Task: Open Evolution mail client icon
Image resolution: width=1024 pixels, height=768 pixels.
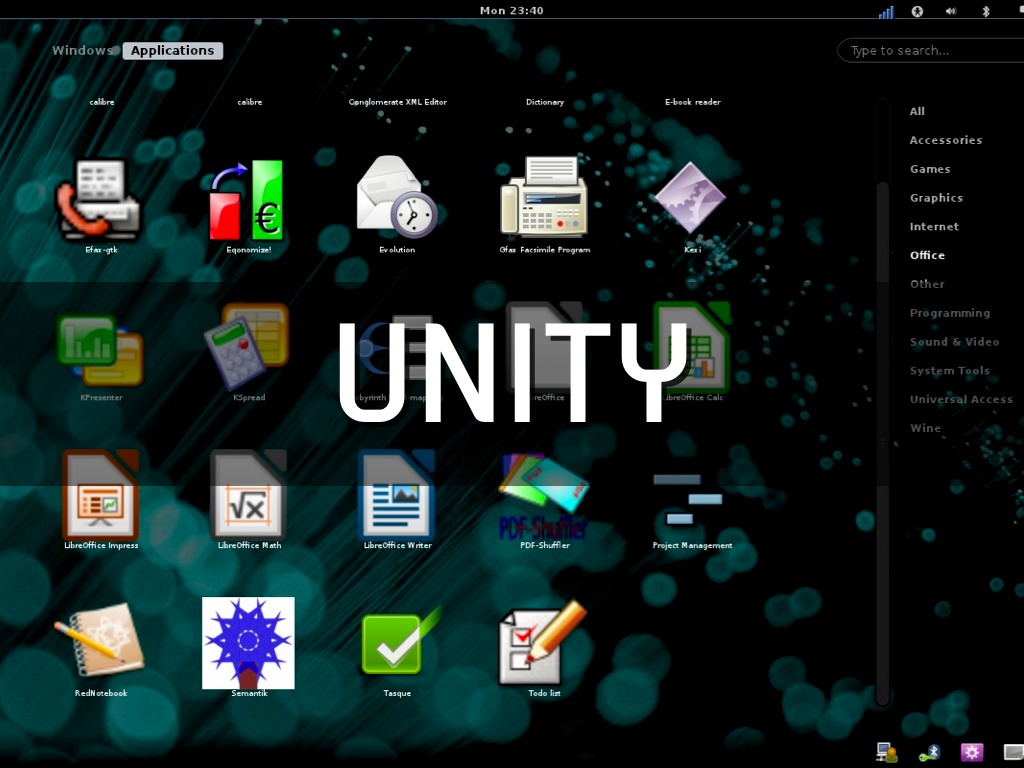Action: (397, 198)
